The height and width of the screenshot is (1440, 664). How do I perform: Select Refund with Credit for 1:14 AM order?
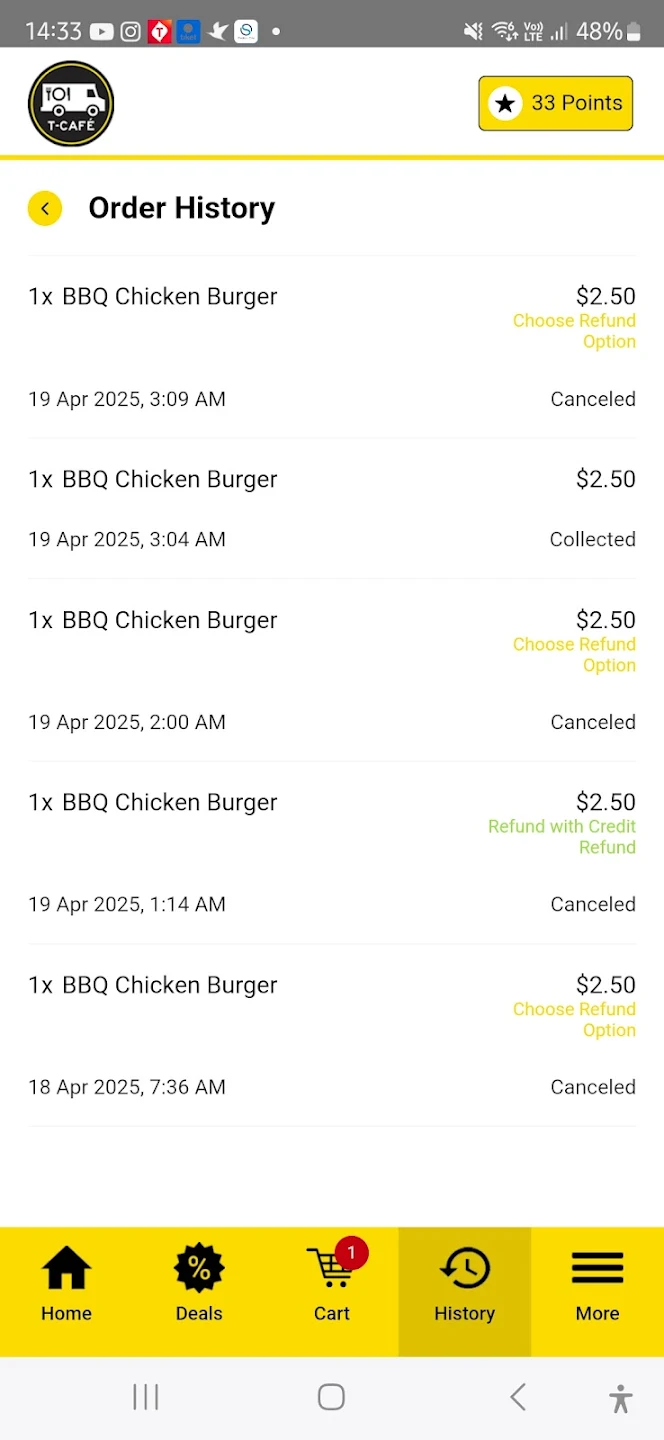click(562, 836)
